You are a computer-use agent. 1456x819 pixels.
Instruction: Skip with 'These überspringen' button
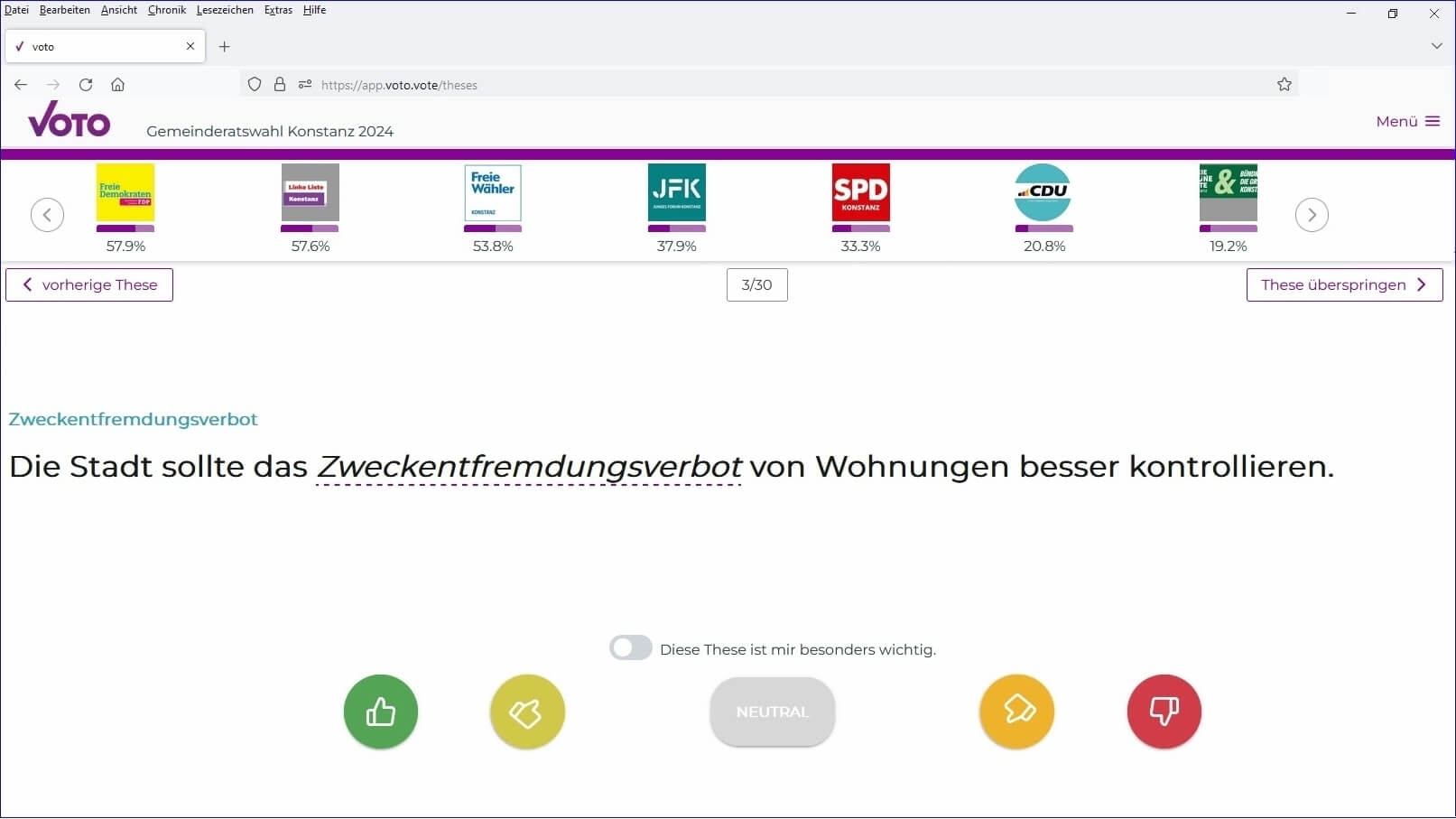pos(1344,284)
